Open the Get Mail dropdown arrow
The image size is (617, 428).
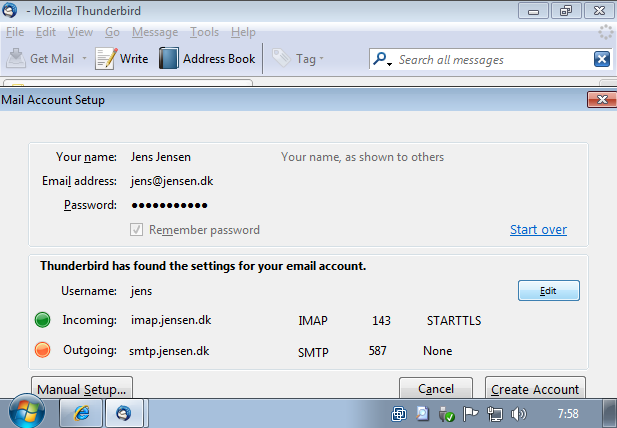(84, 59)
